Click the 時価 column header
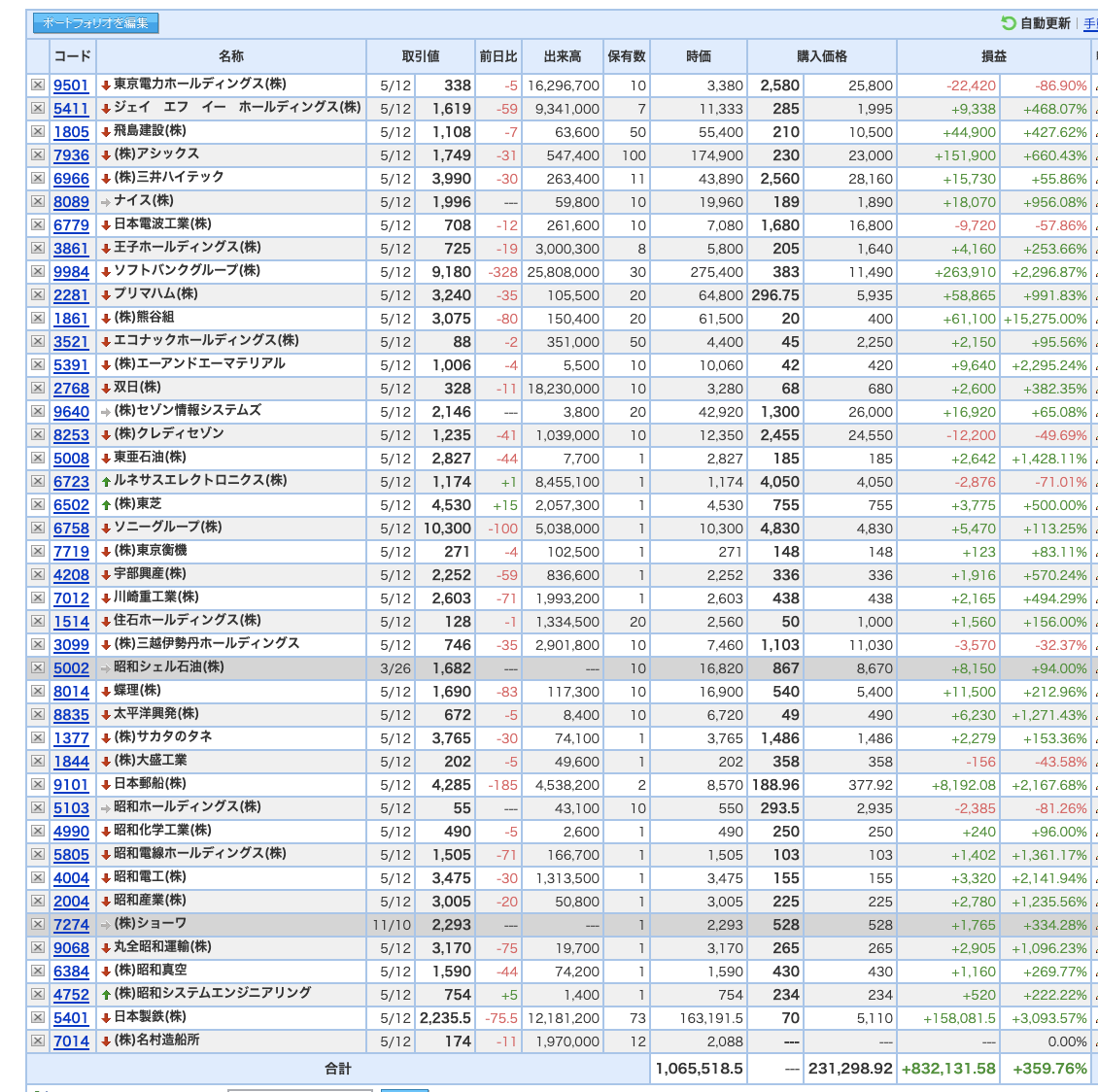Viewport: 1098px width, 1092px height. tap(699, 56)
